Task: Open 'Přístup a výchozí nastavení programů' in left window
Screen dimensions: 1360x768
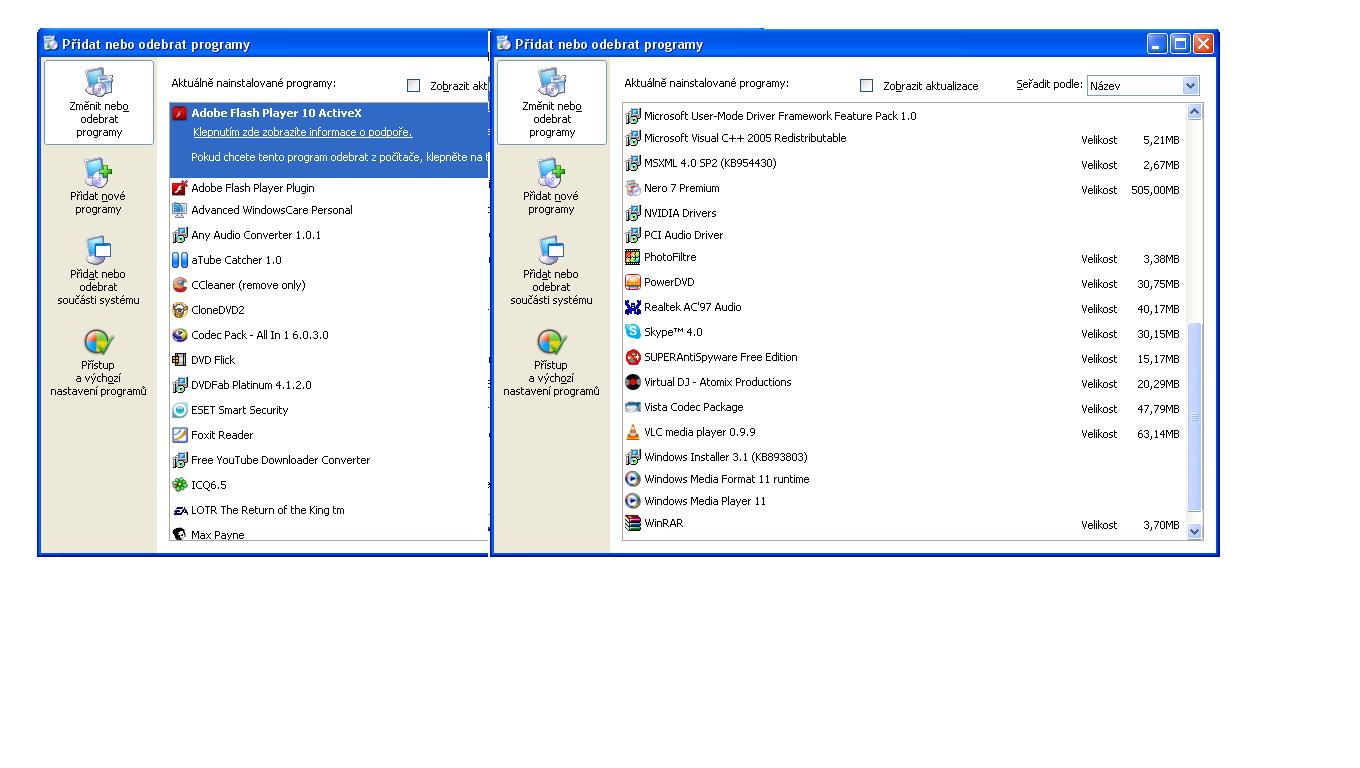Action: tap(98, 364)
